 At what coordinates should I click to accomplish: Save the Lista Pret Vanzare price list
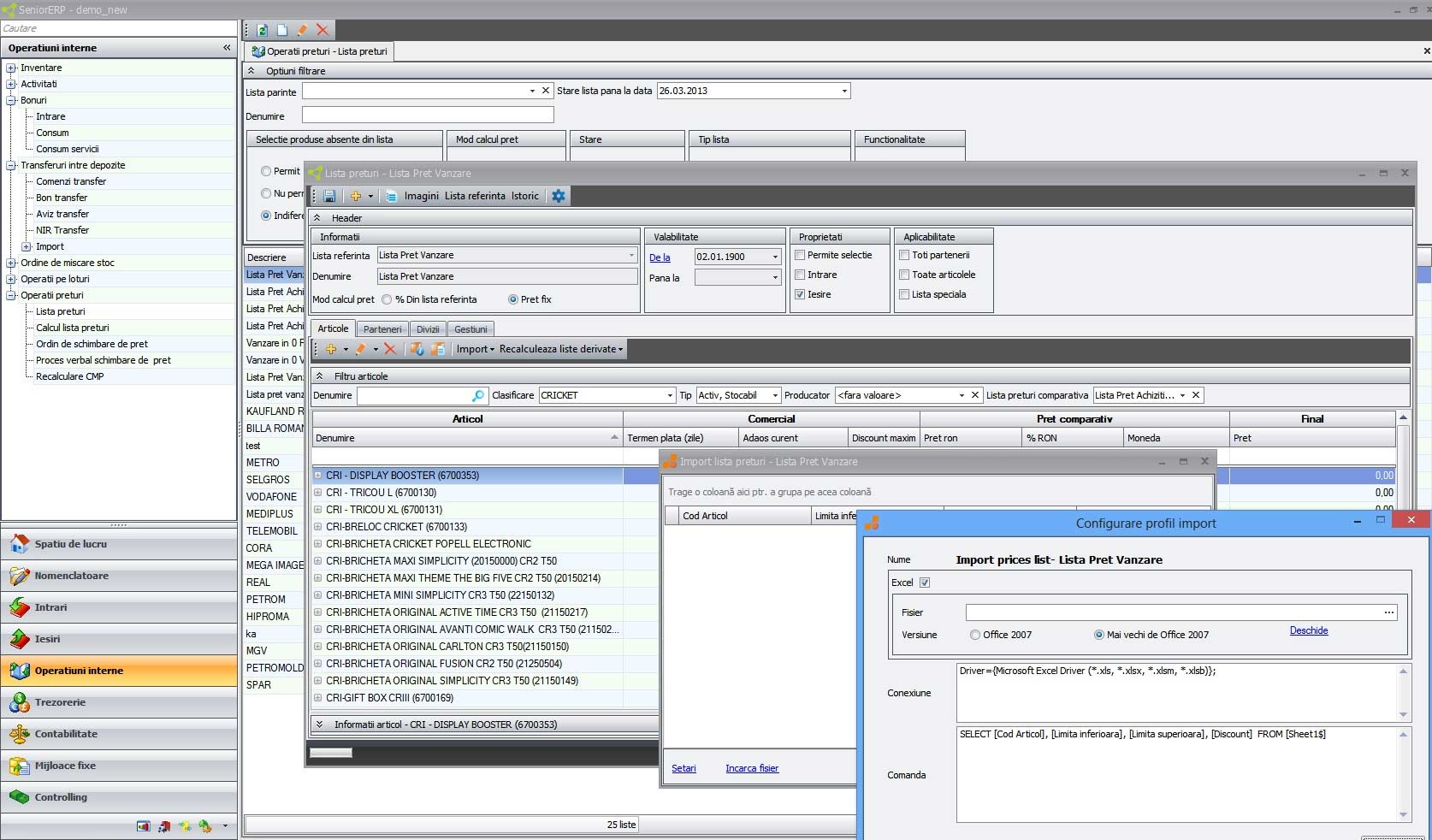(x=329, y=196)
